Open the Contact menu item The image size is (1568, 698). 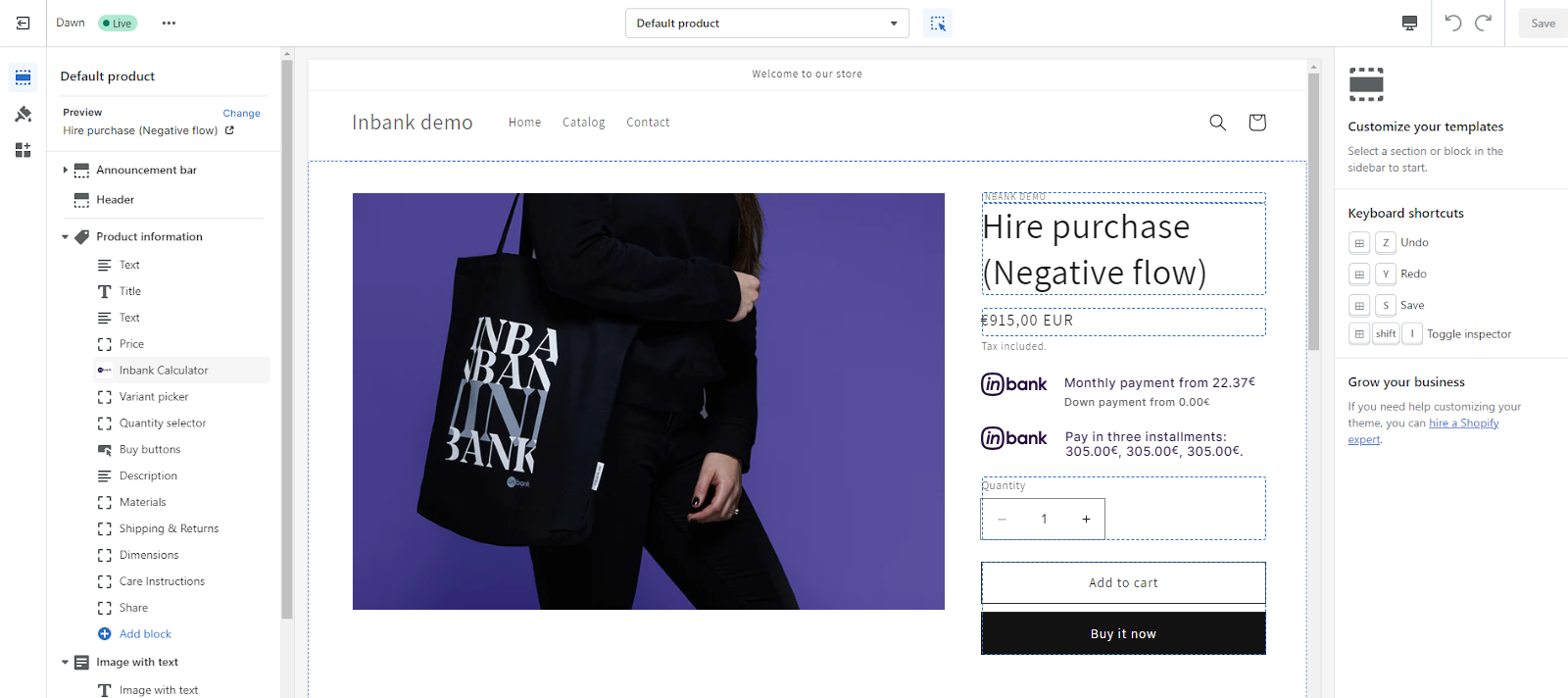click(x=648, y=123)
